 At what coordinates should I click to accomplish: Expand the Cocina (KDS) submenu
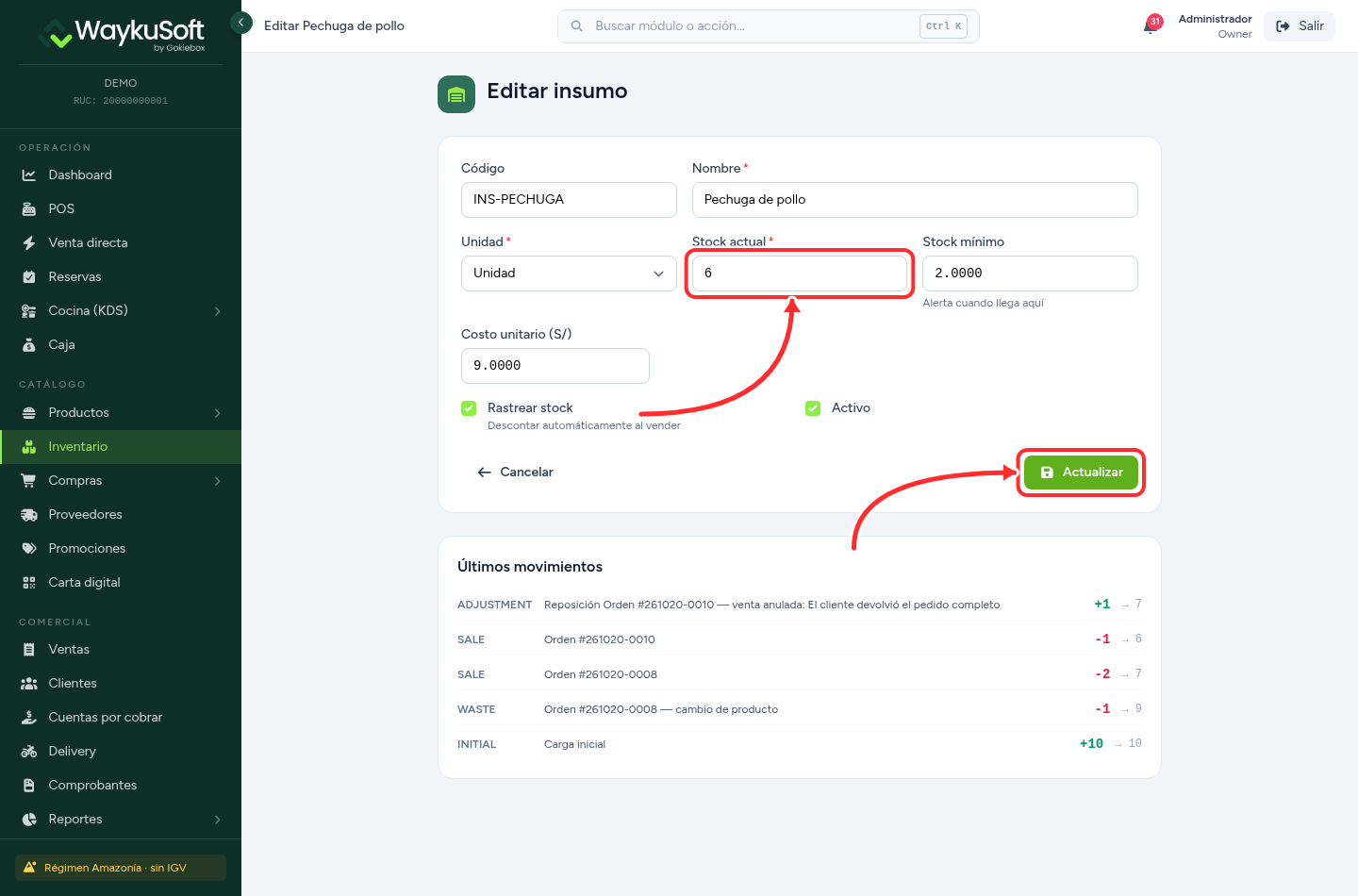pyautogui.click(x=218, y=310)
